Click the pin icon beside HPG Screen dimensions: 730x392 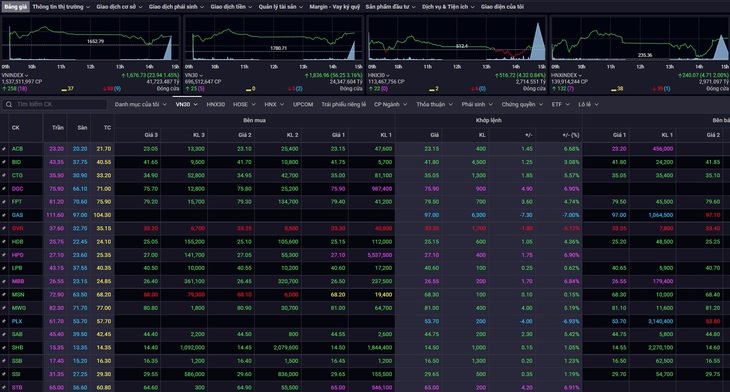(x=4, y=255)
